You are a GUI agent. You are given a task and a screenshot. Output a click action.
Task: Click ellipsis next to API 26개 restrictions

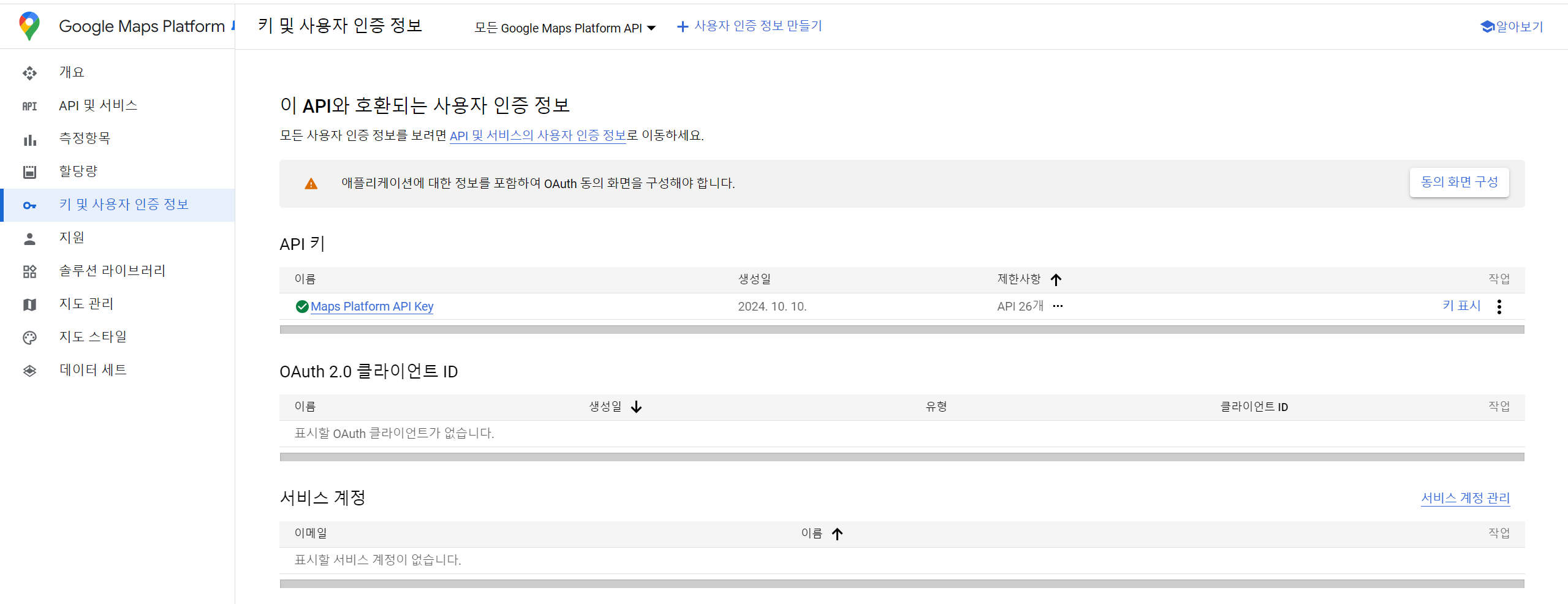(1058, 306)
